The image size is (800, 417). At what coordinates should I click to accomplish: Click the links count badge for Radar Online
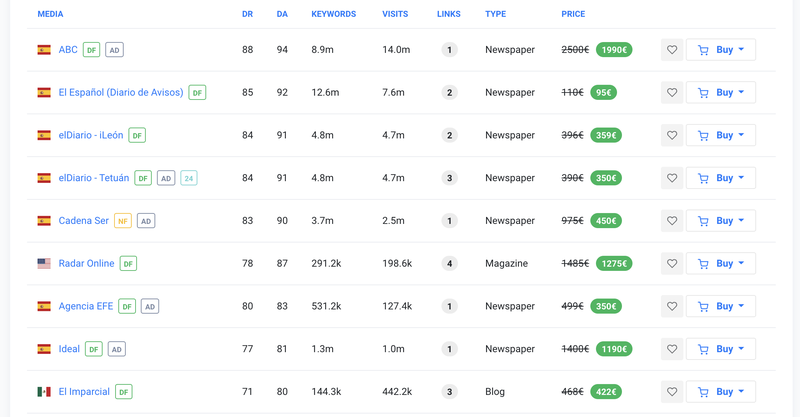[450, 264]
